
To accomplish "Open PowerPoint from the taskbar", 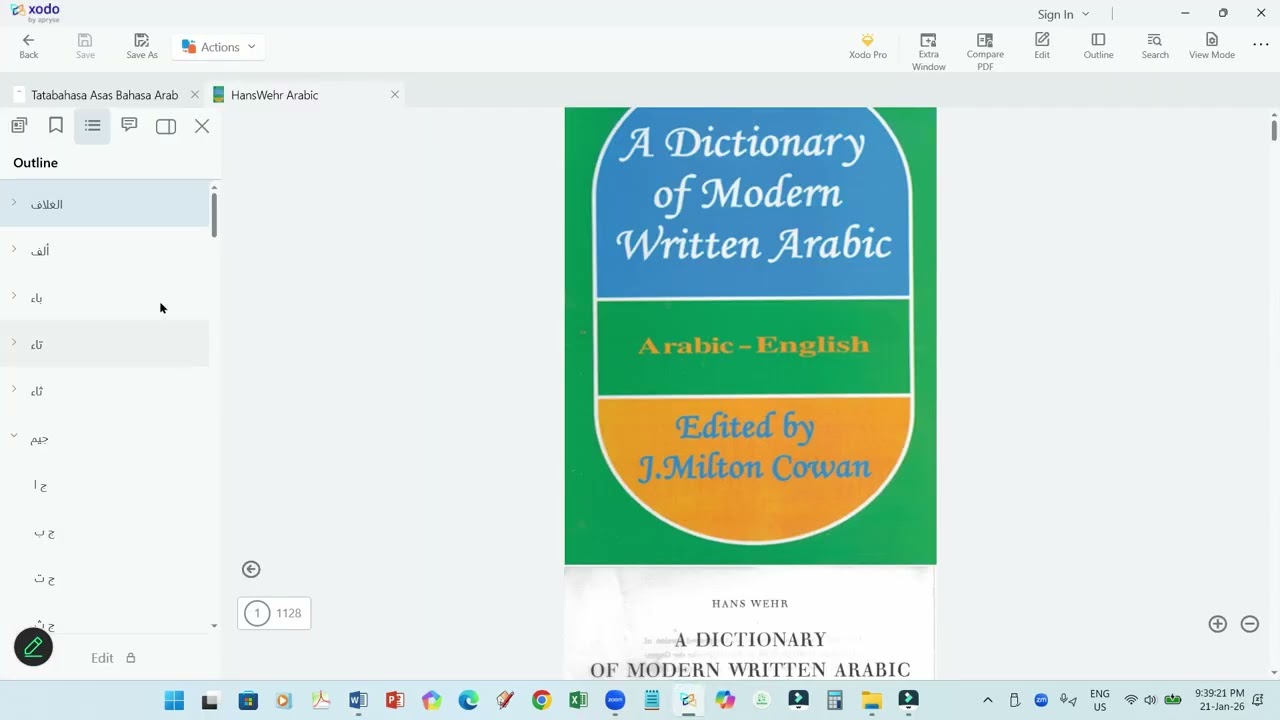I will point(395,700).
